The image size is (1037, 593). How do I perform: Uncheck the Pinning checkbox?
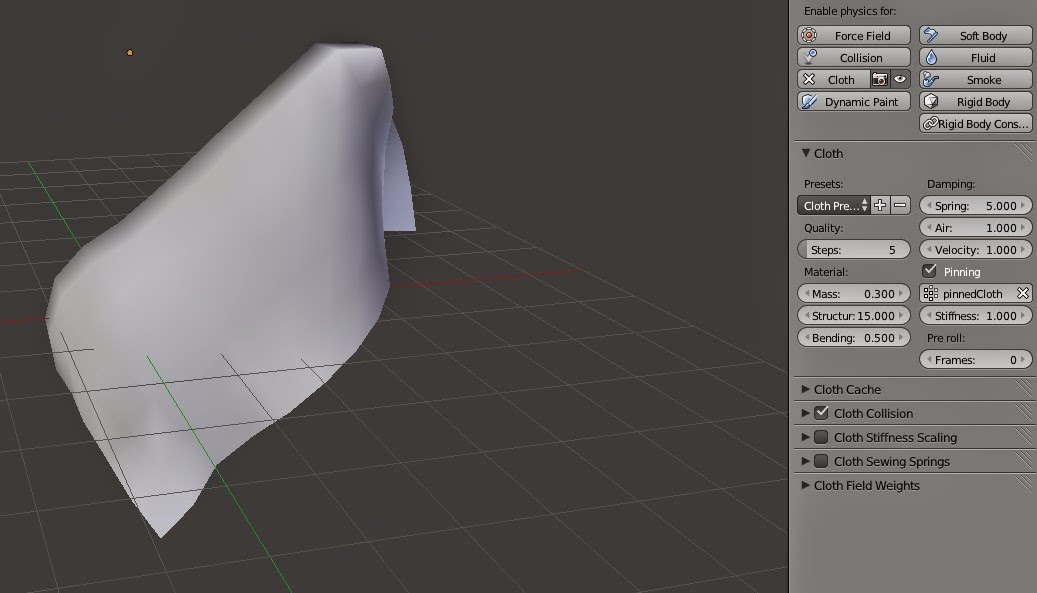click(929, 271)
